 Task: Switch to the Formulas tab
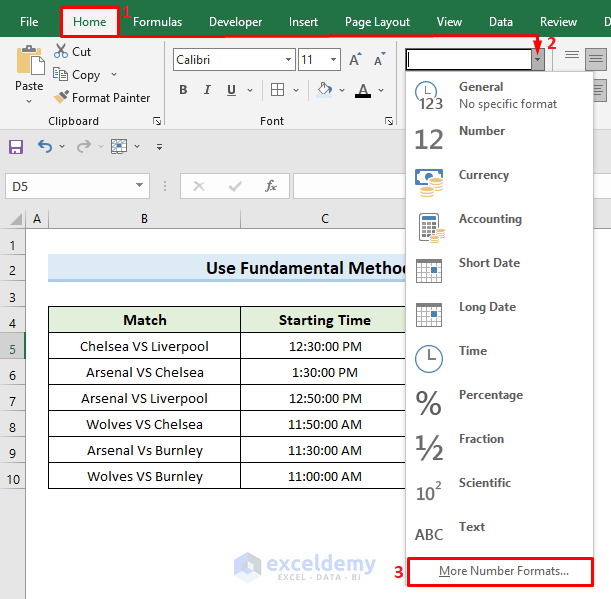158,22
